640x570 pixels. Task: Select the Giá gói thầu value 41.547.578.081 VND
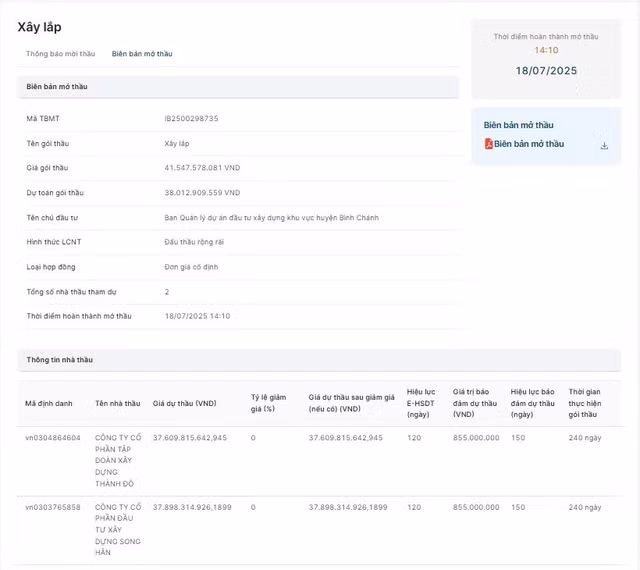point(202,168)
